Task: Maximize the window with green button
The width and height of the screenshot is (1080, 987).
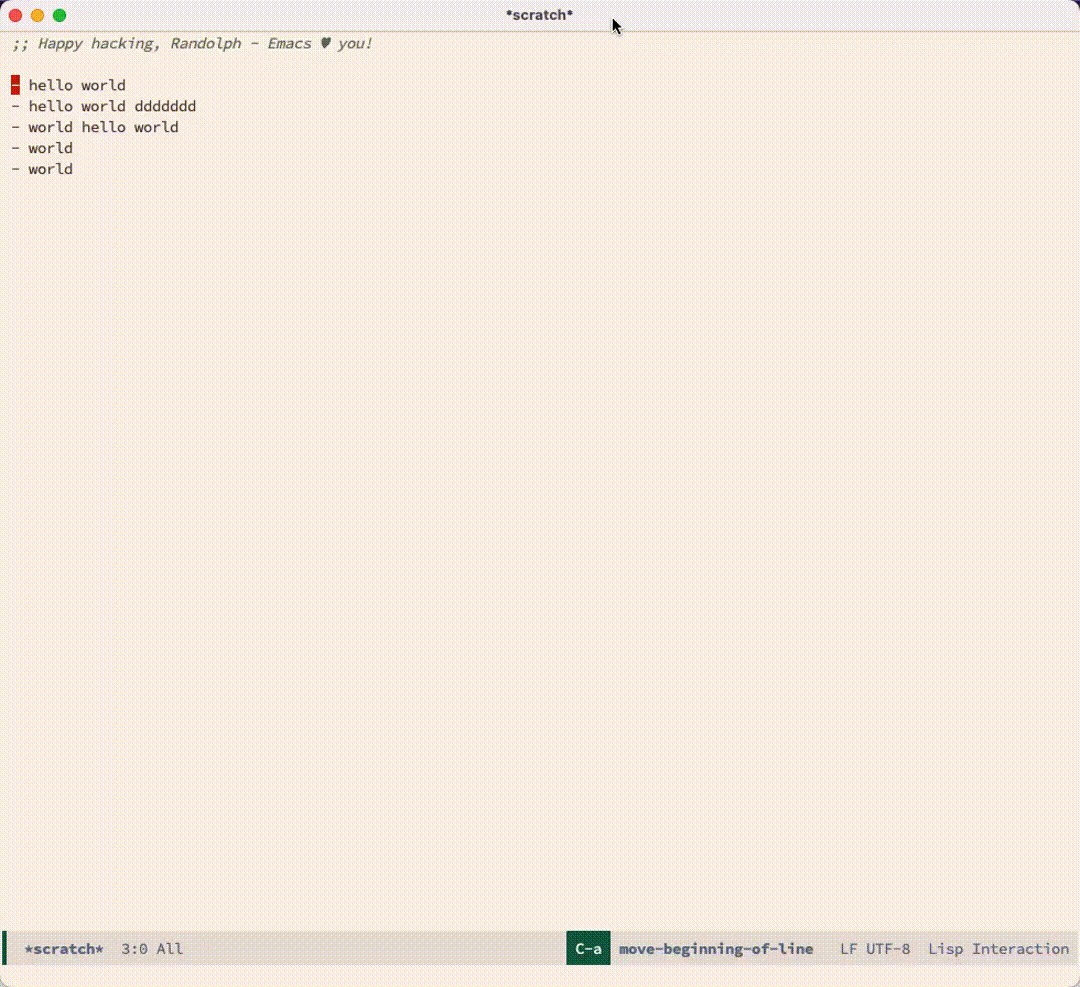Action: tap(60, 15)
